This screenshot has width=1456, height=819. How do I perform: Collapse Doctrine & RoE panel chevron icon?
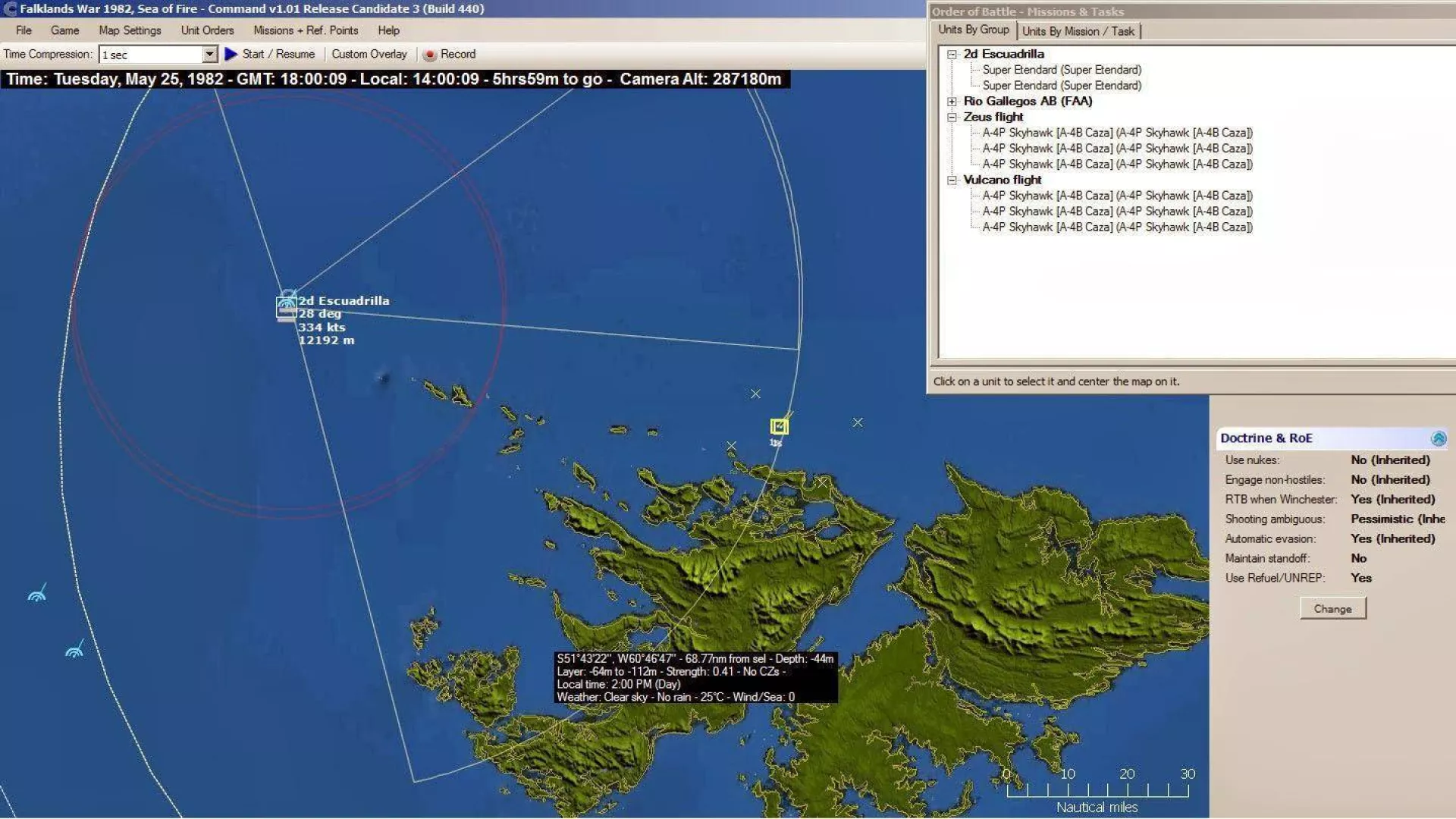(1438, 438)
